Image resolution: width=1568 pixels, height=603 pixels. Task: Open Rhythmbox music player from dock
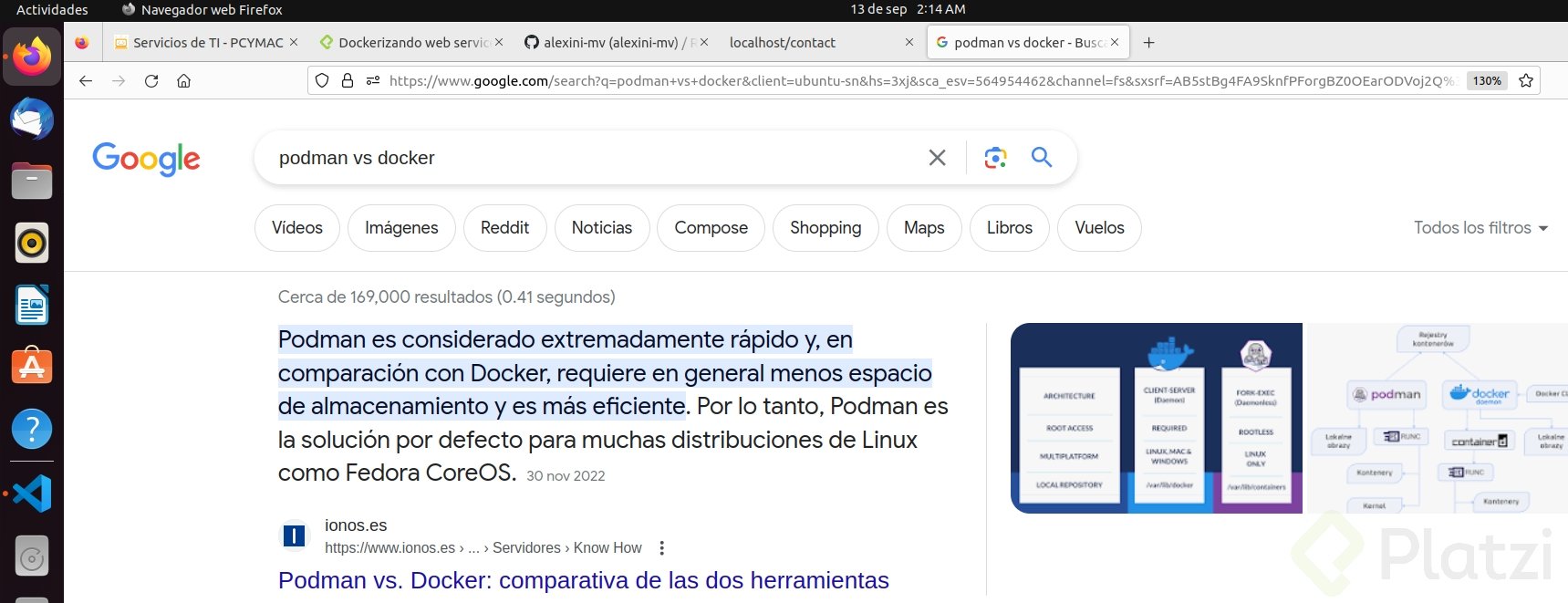coord(32,243)
